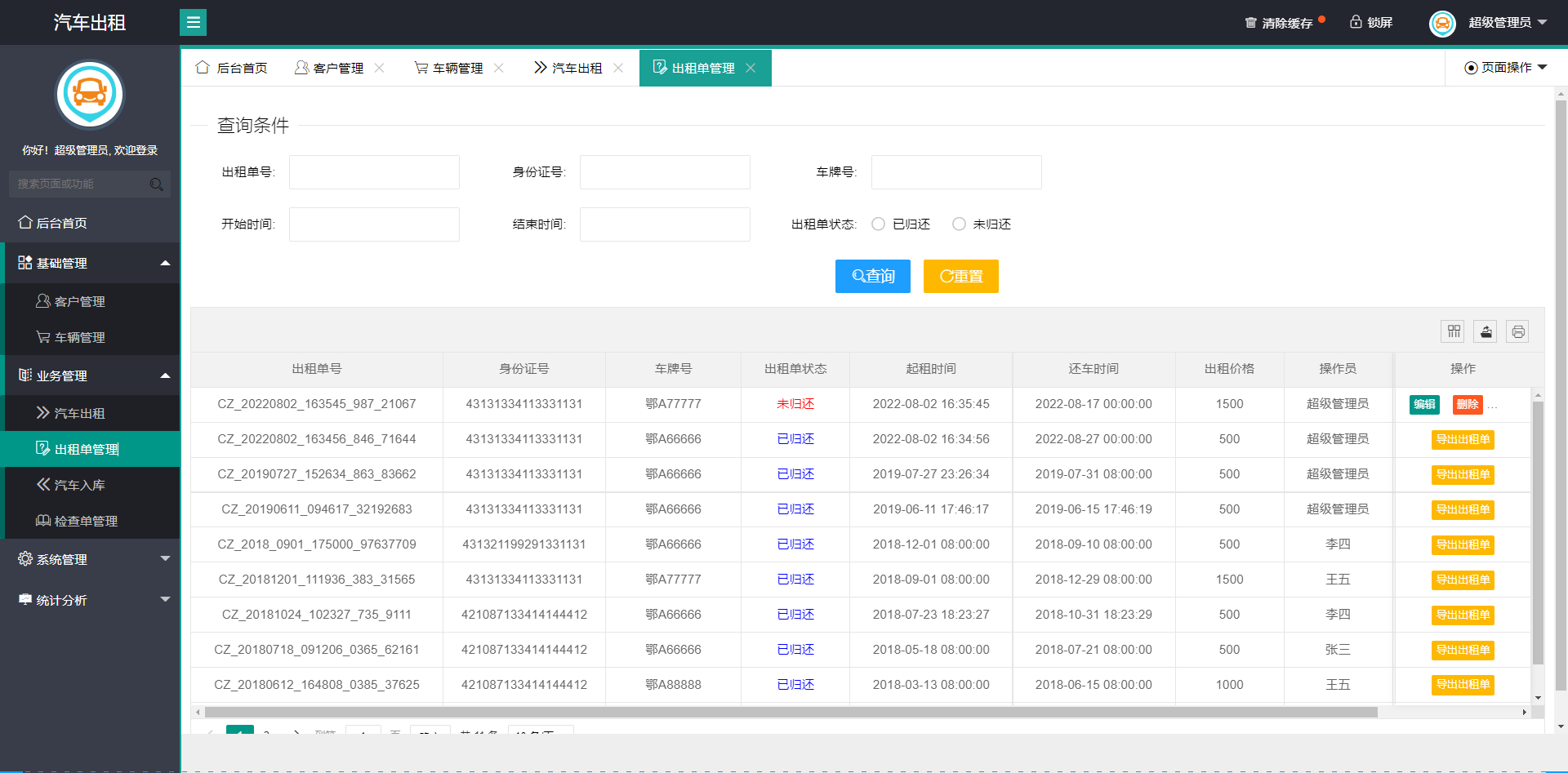The image size is (1568, 773).
Task: Click the 超级管理员 avatar icon
Action: click(x=1442, y=23)
